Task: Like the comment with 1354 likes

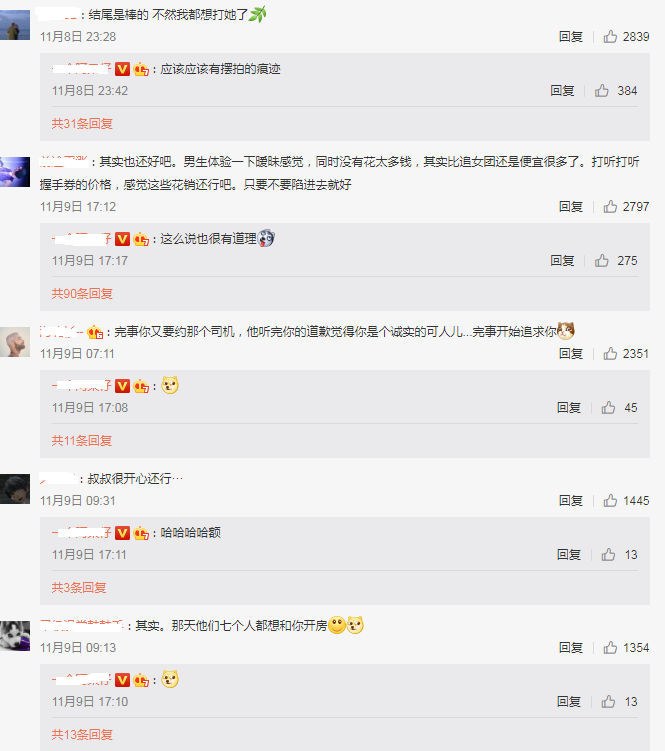Action: click(x=610, y=648)
